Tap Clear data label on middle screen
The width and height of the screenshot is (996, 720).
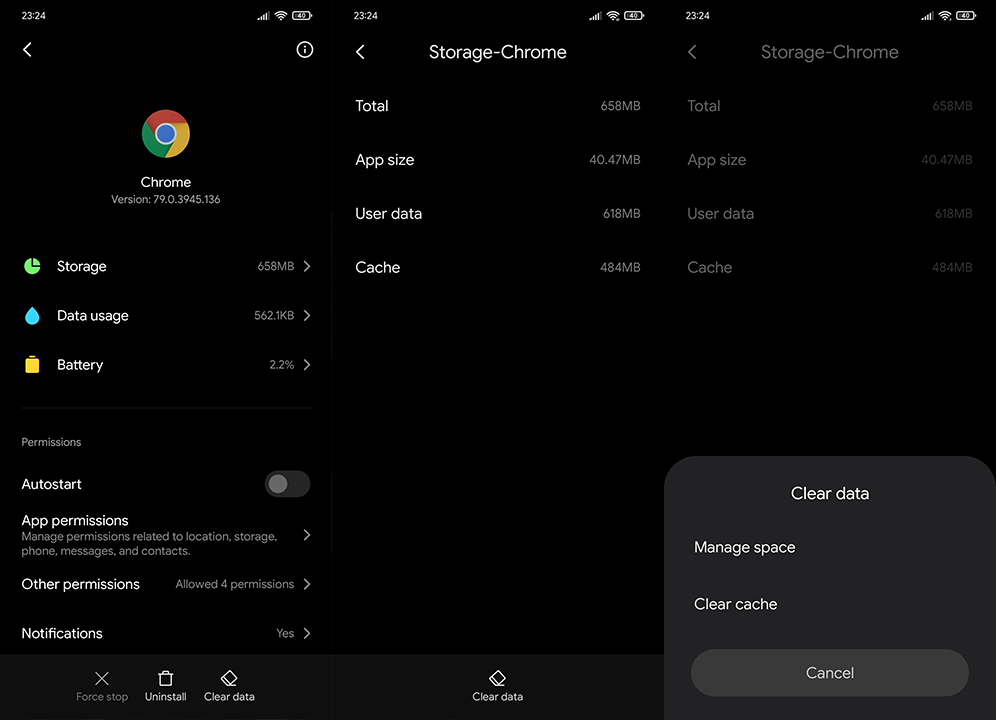(x=497, y=696)
